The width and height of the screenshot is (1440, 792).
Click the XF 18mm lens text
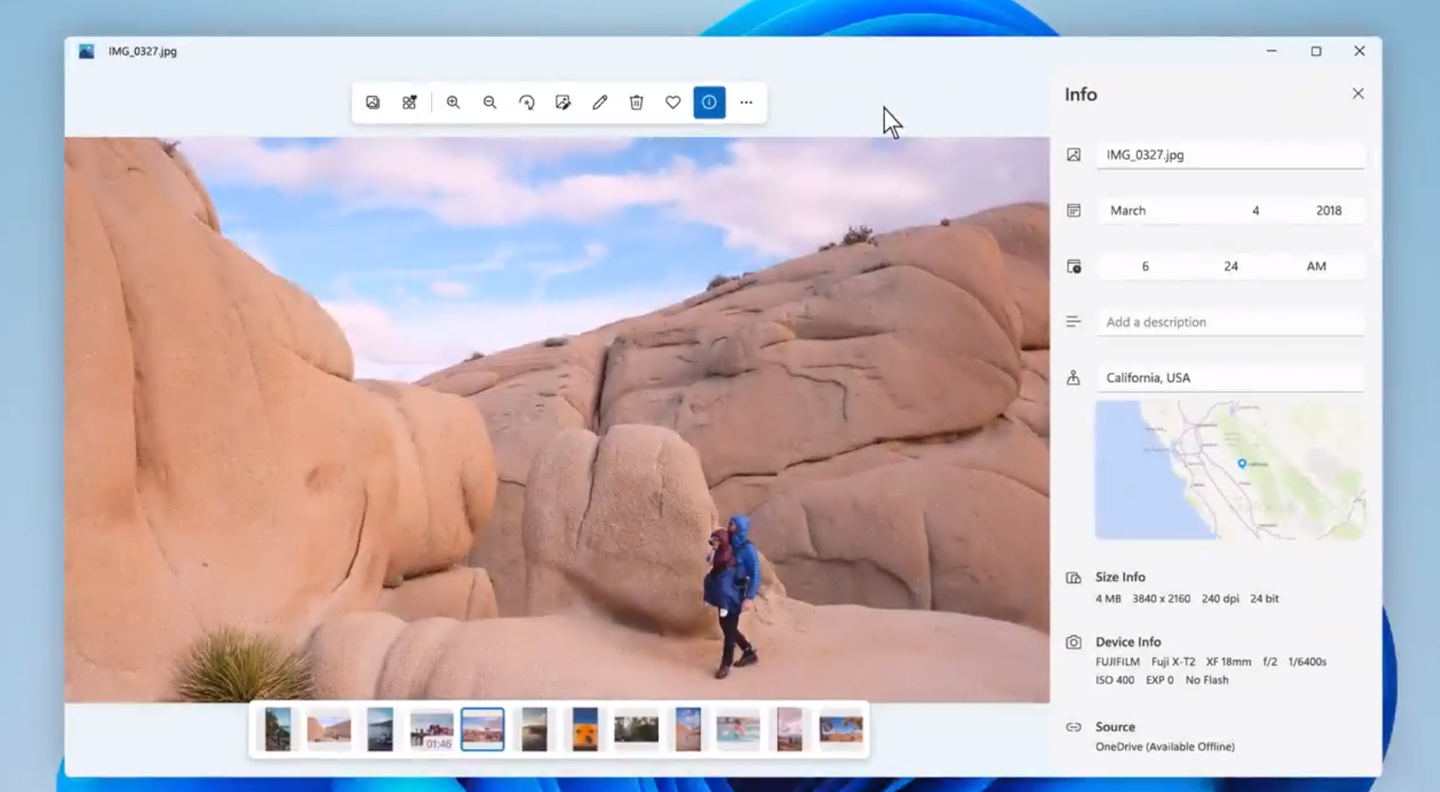(1229, 662)
